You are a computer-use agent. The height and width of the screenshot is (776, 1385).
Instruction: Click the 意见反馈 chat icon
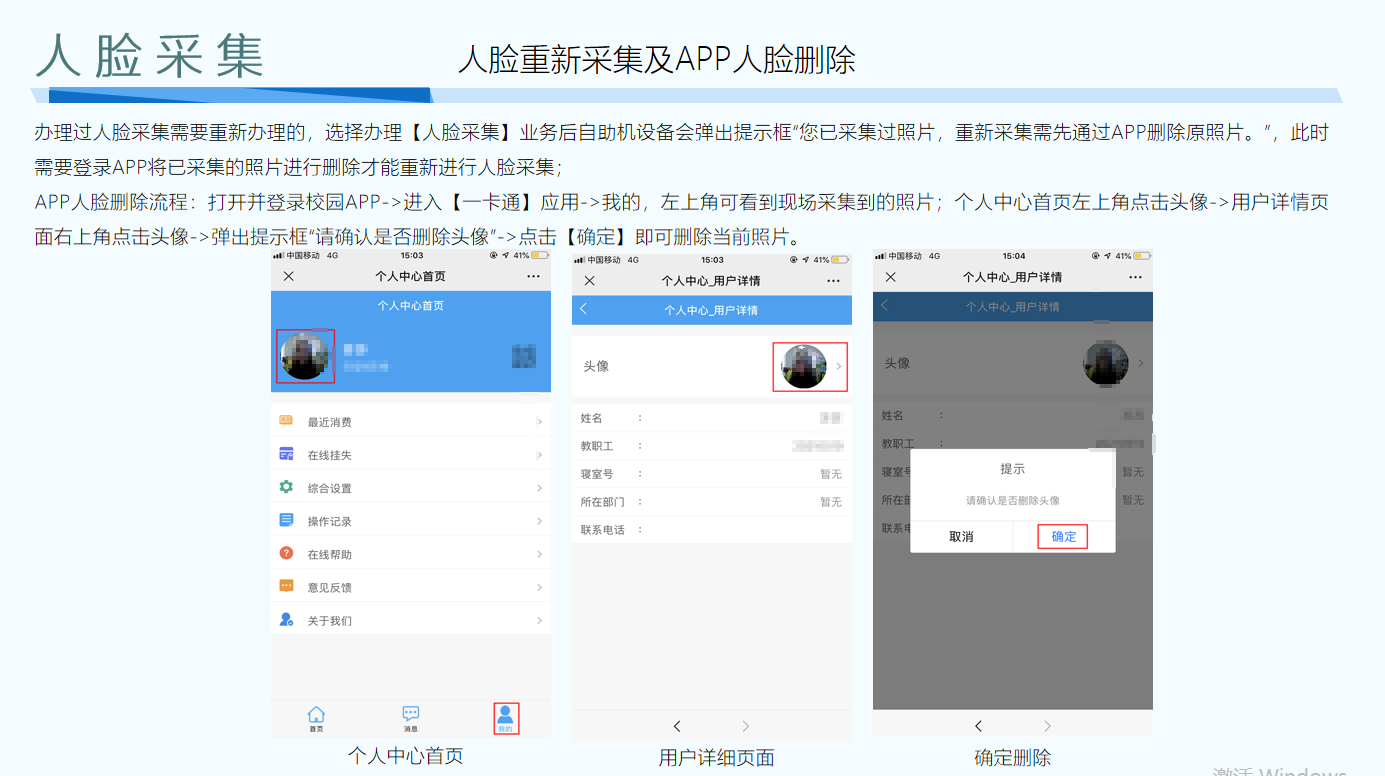click(286, 586)
